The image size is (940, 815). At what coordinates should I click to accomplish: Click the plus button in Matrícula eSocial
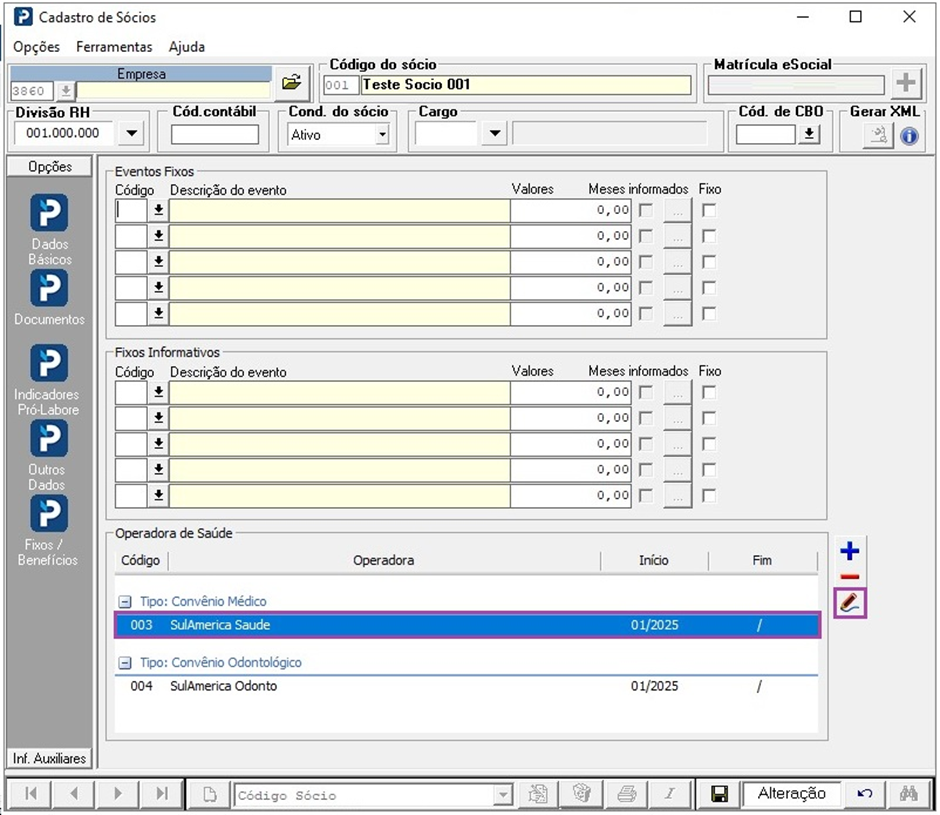[x=906, y=83]
